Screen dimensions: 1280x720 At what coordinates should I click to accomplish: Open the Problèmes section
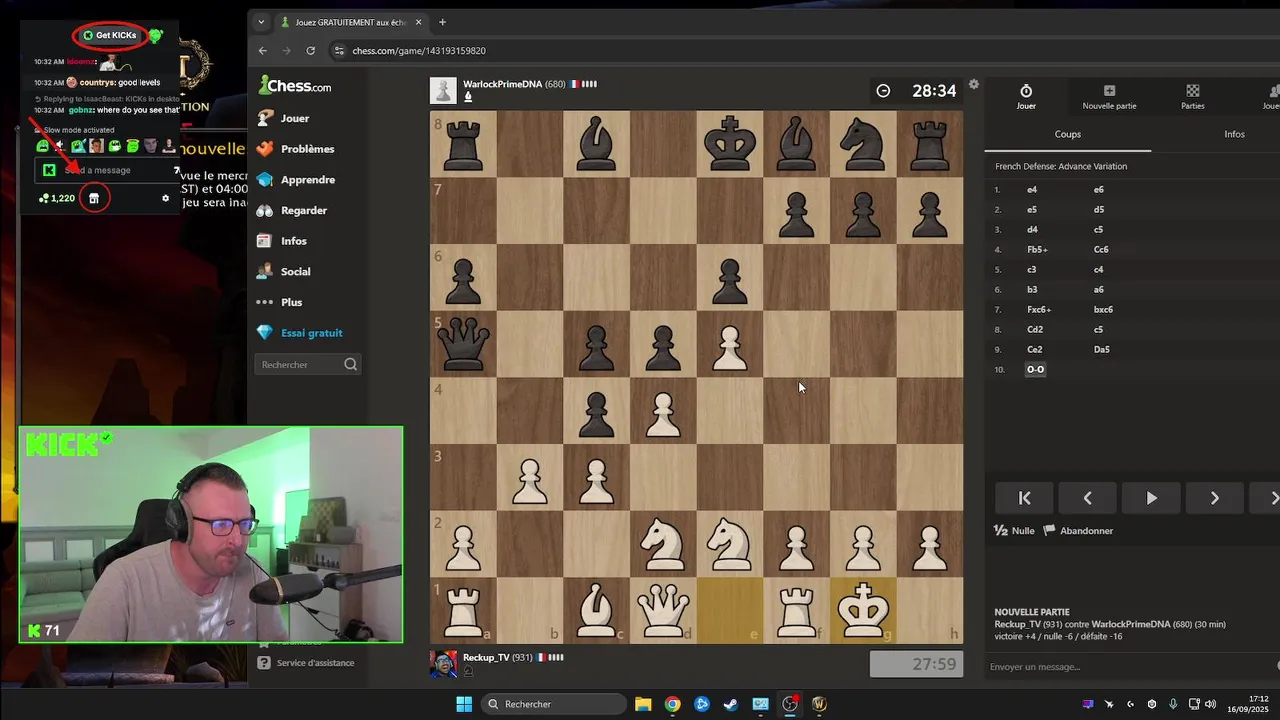[295, 149]
